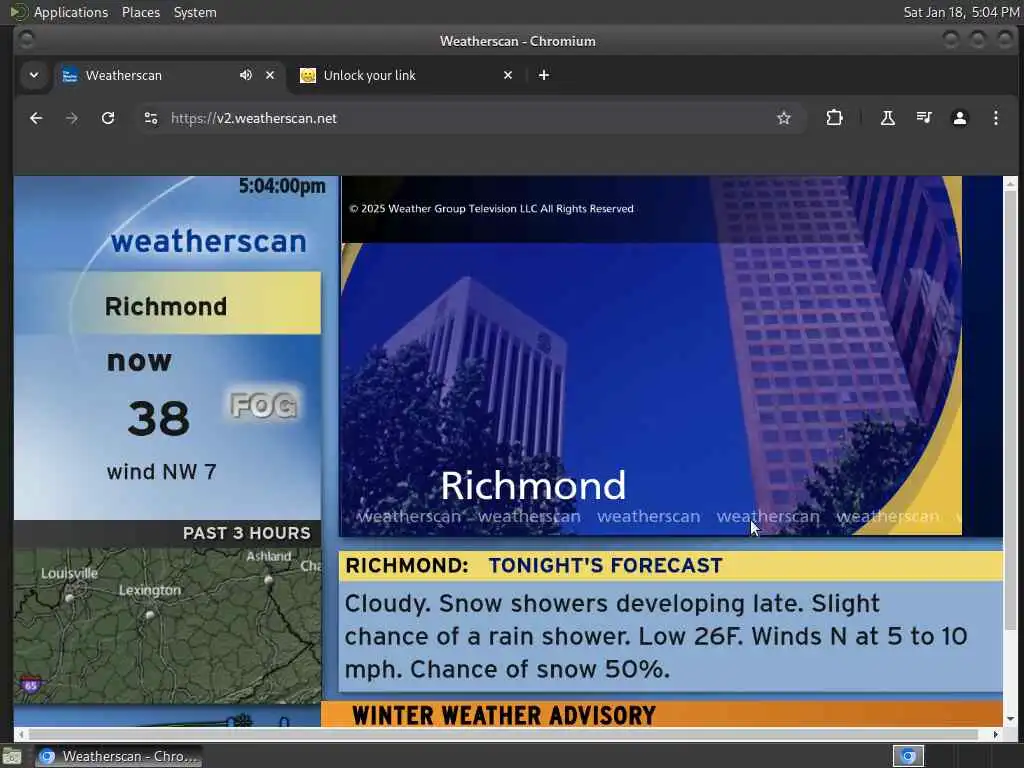Click the radar map thumbnail
This screenshot has height=768, width=1024.
pos(168,625)
